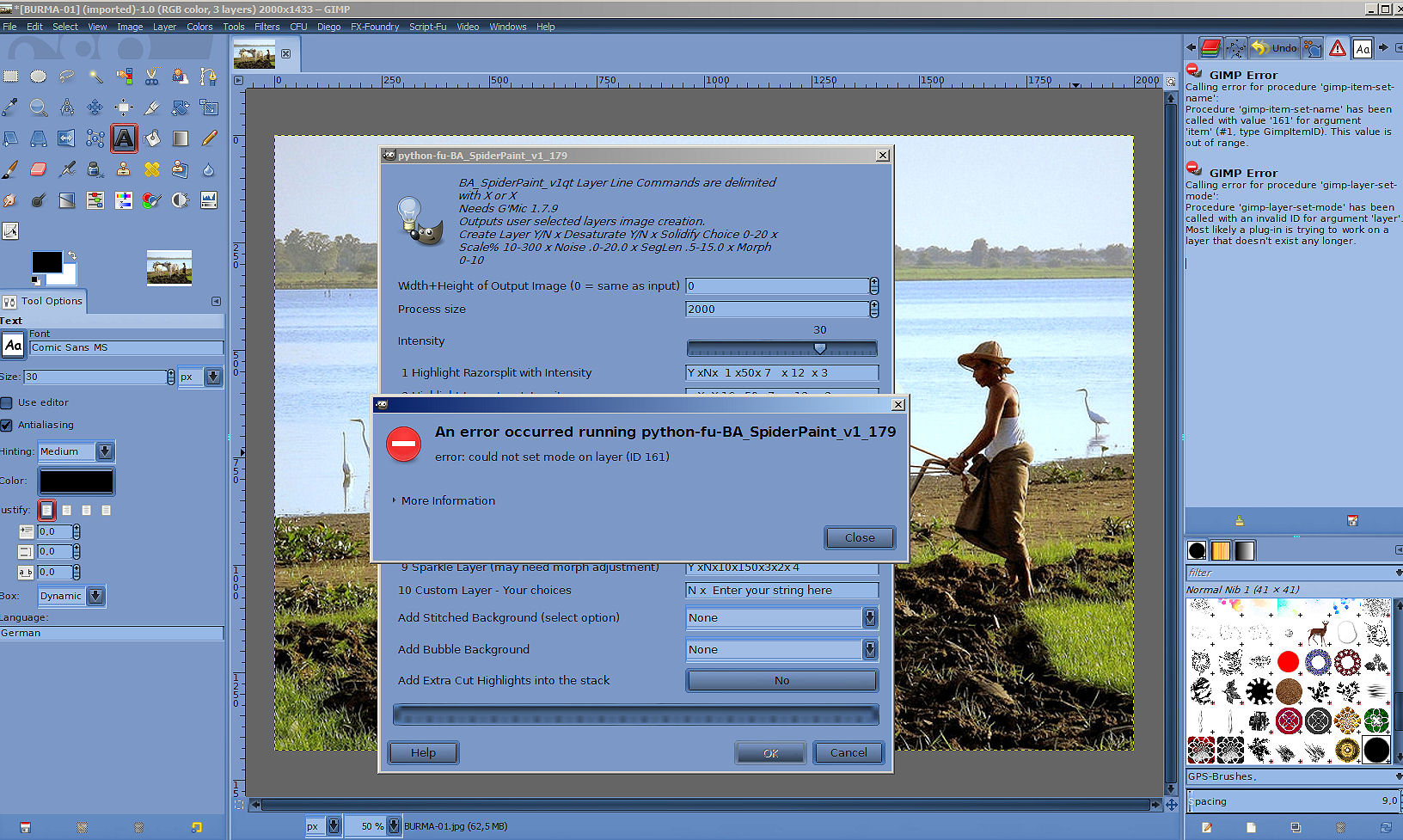Select the Measure compass tool
1403x840 pixels.
point(67,107)
